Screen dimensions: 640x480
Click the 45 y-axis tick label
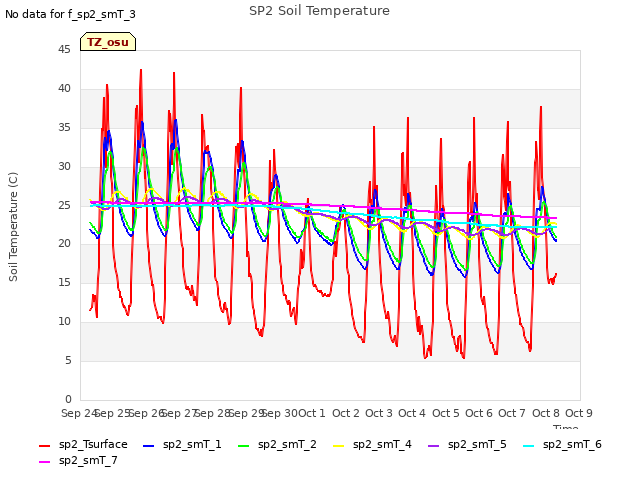pyautogui.click(x=64, y=50)
